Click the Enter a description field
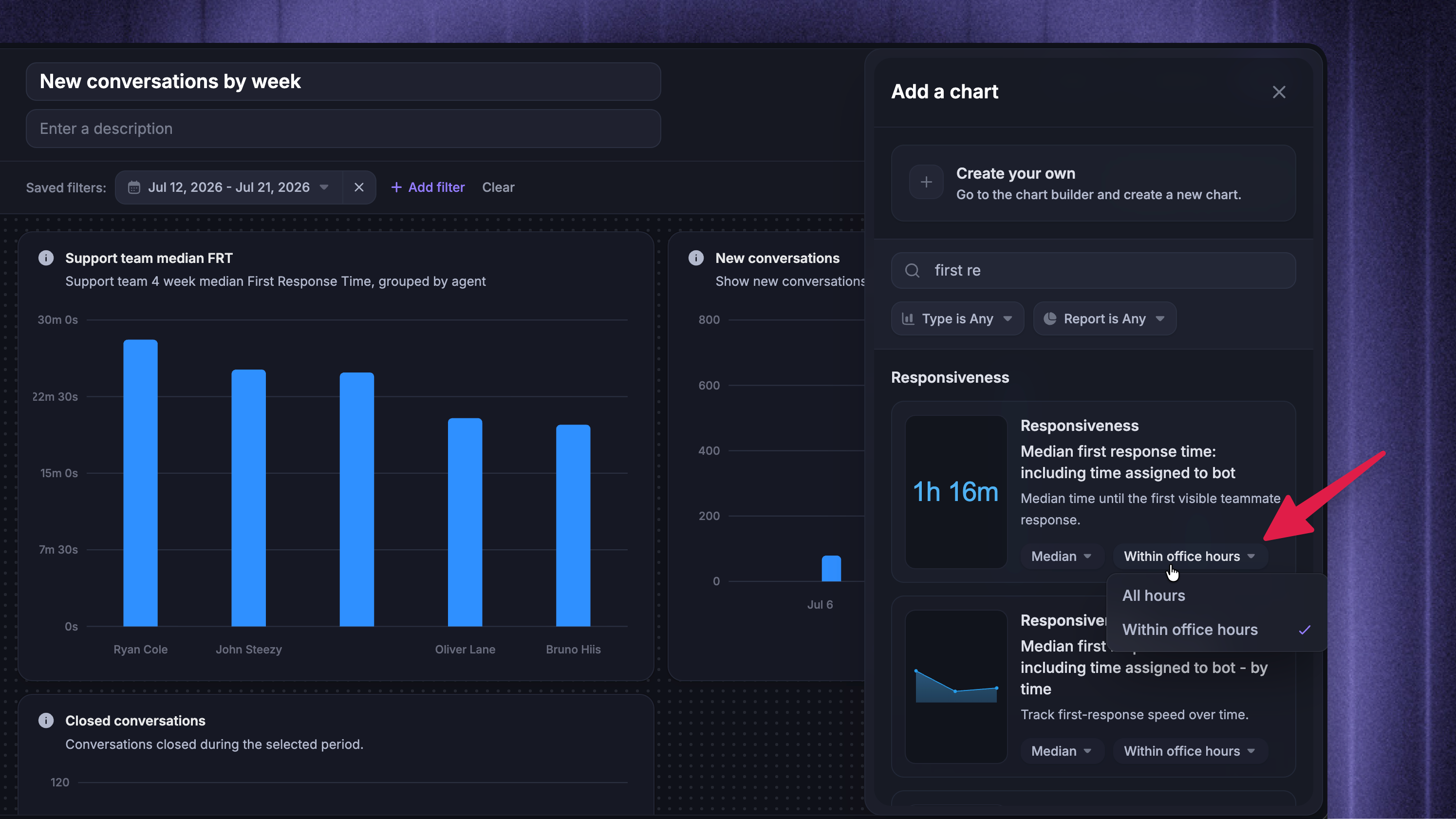Screen dimensions: 1456x819 pyautogui.click(x=343, y=129)
